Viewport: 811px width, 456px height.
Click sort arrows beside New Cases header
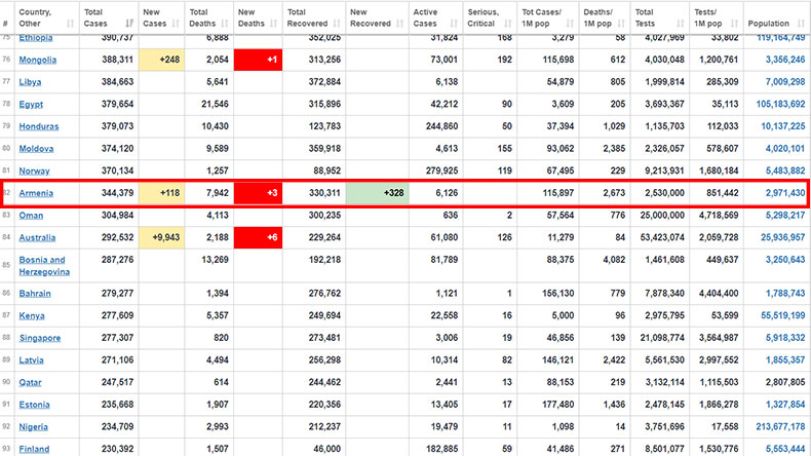(176, 23)
